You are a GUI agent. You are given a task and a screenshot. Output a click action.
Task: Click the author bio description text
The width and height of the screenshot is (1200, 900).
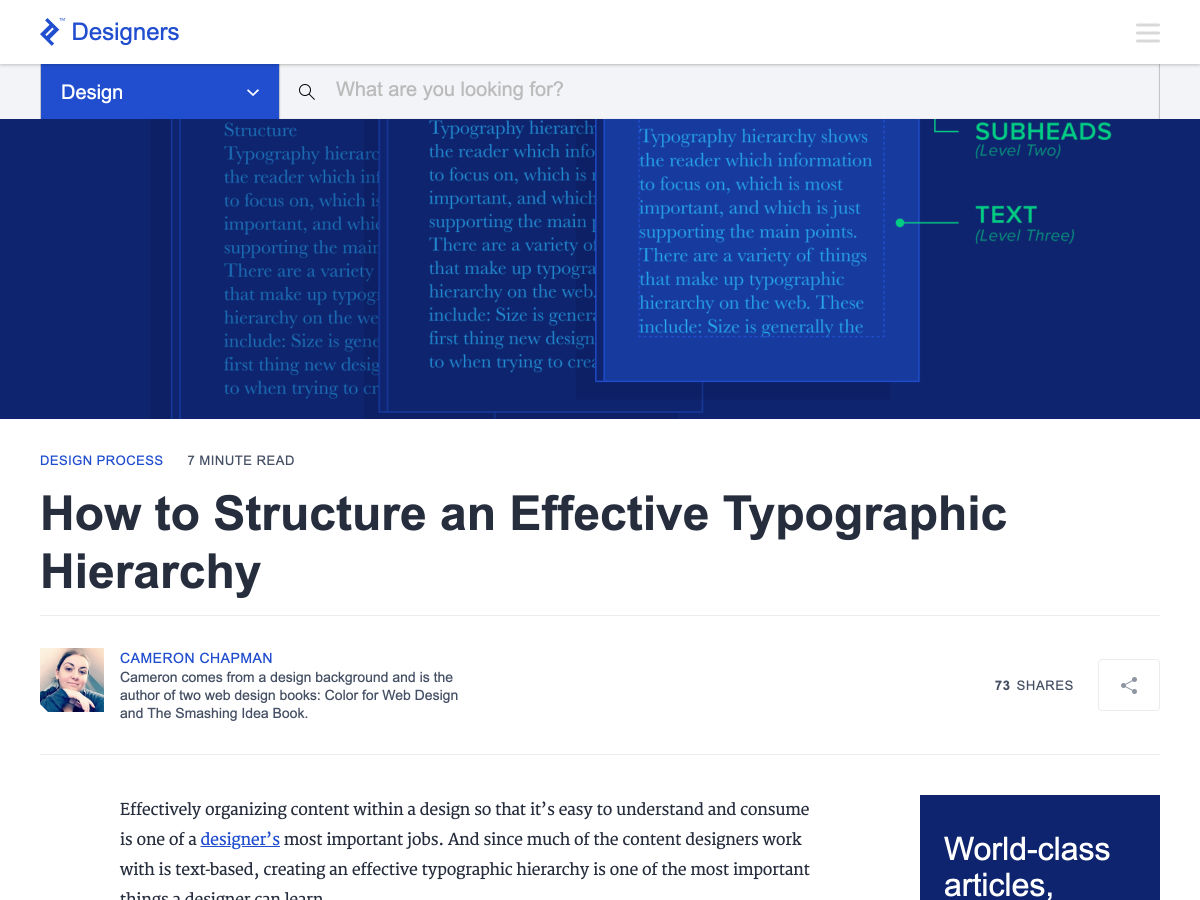[x=288, y=696]
